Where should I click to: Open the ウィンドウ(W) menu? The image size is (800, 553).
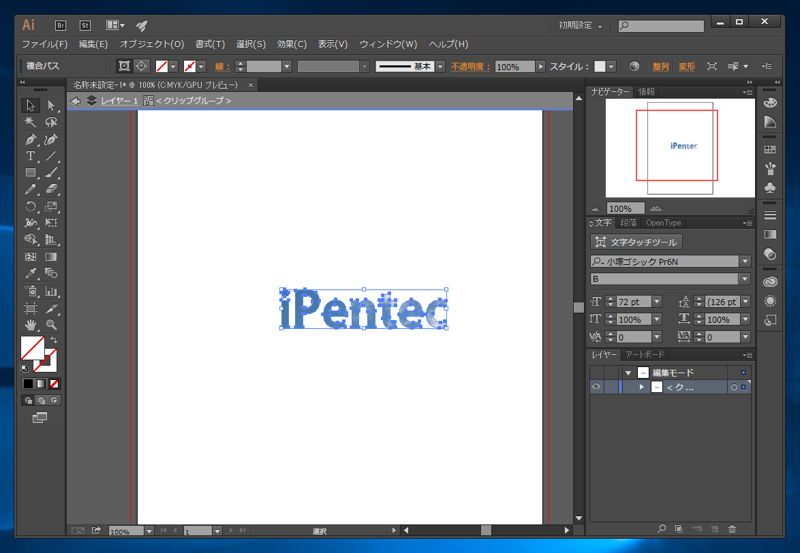pos(388,44)
